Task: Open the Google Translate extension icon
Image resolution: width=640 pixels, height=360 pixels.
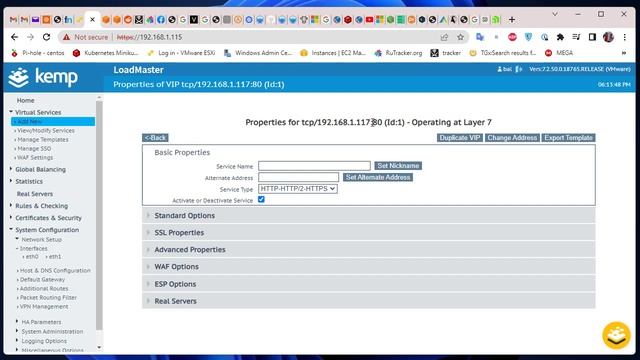Action: coord(480,37)
